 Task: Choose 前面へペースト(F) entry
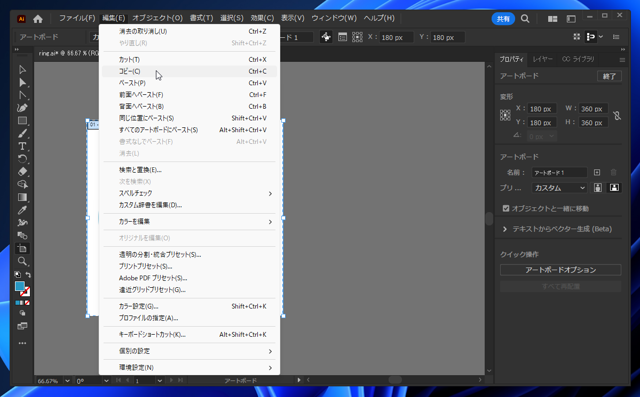(189, 95)
